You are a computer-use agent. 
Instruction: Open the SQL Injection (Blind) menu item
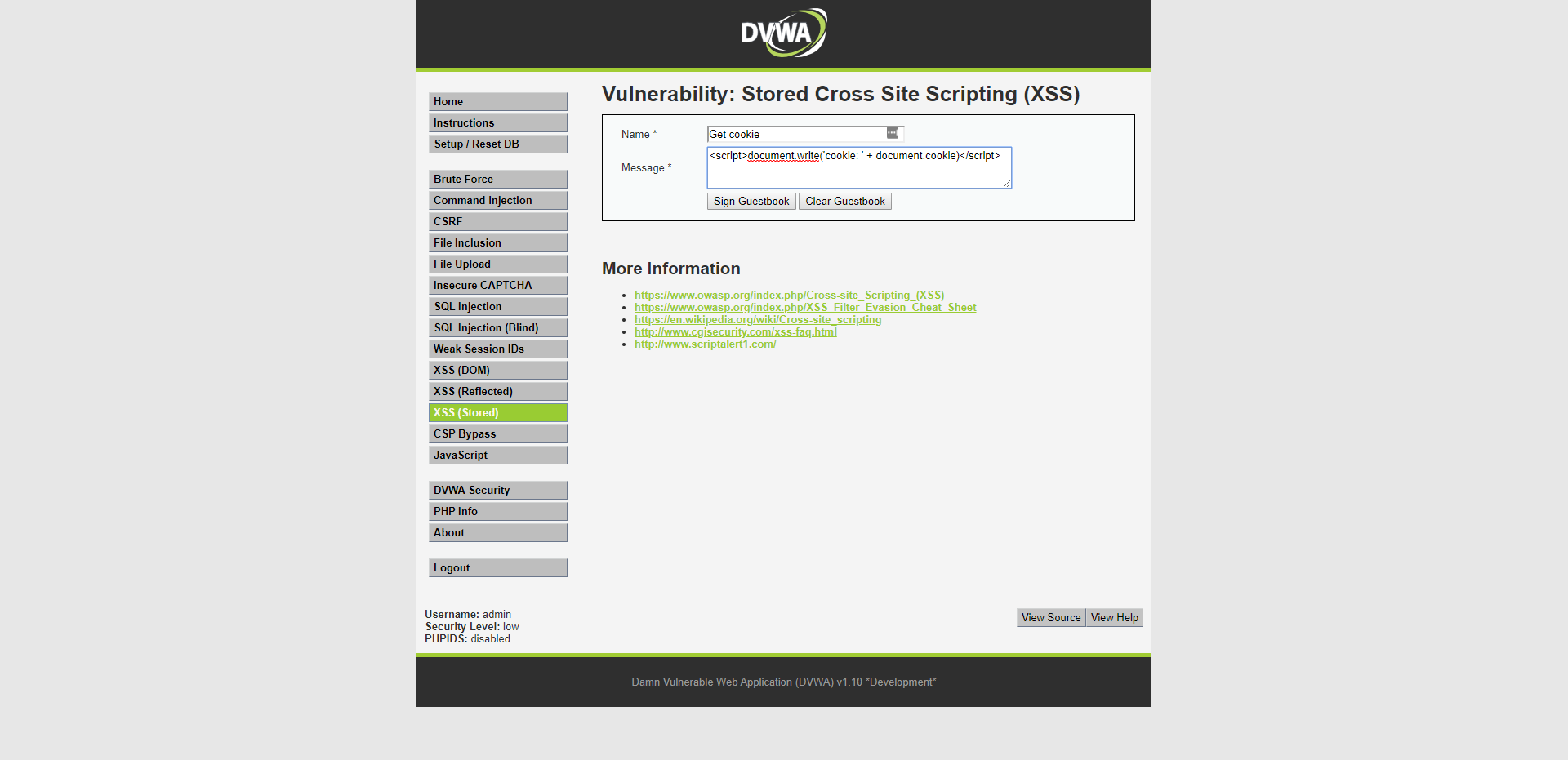click(497, 327)
